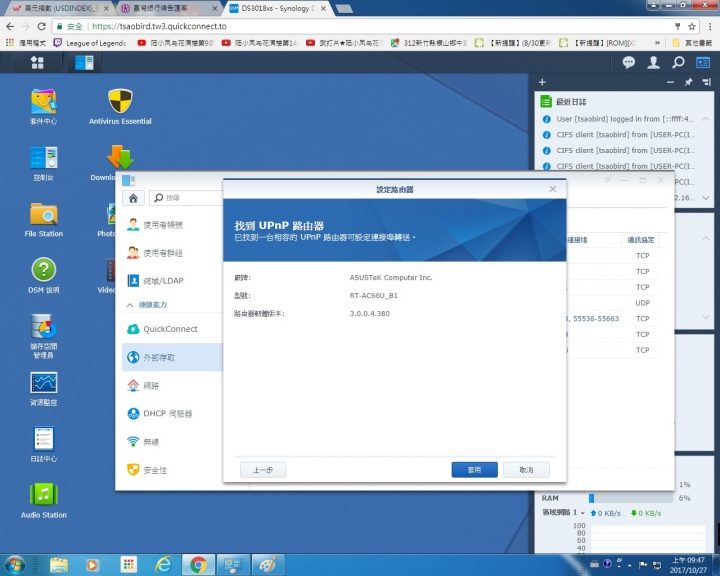Screen dimensions: 720x576
Task: Open the Package Center desktop icon
Action: tap(43, 107)
